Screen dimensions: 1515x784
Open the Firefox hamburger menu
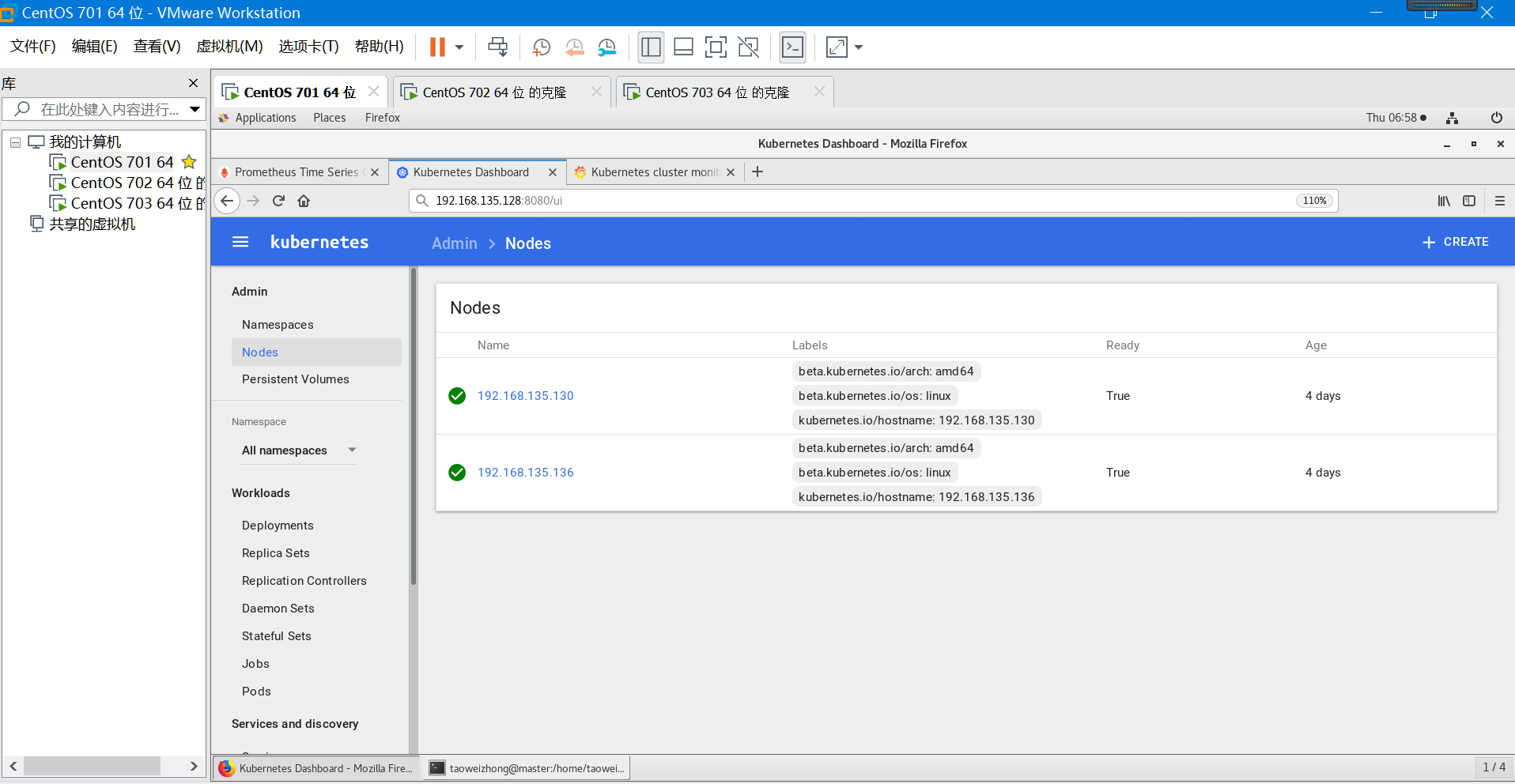tap(1500, 201)
